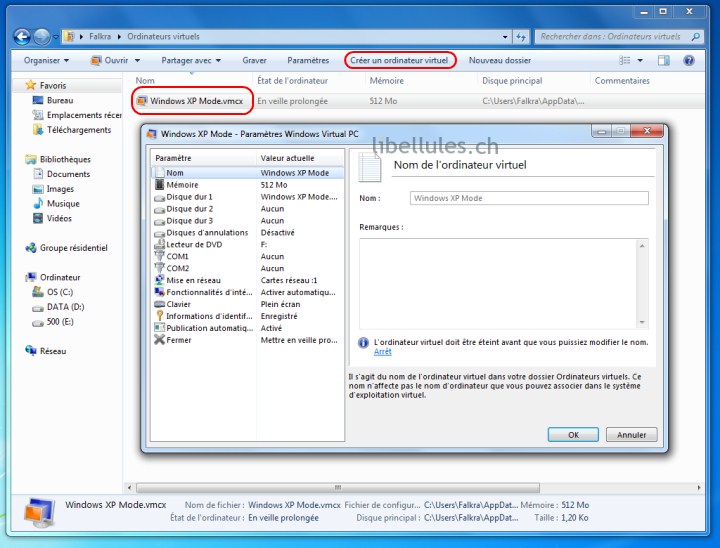Click the Explorer back navigation arrow

[22, 37]
